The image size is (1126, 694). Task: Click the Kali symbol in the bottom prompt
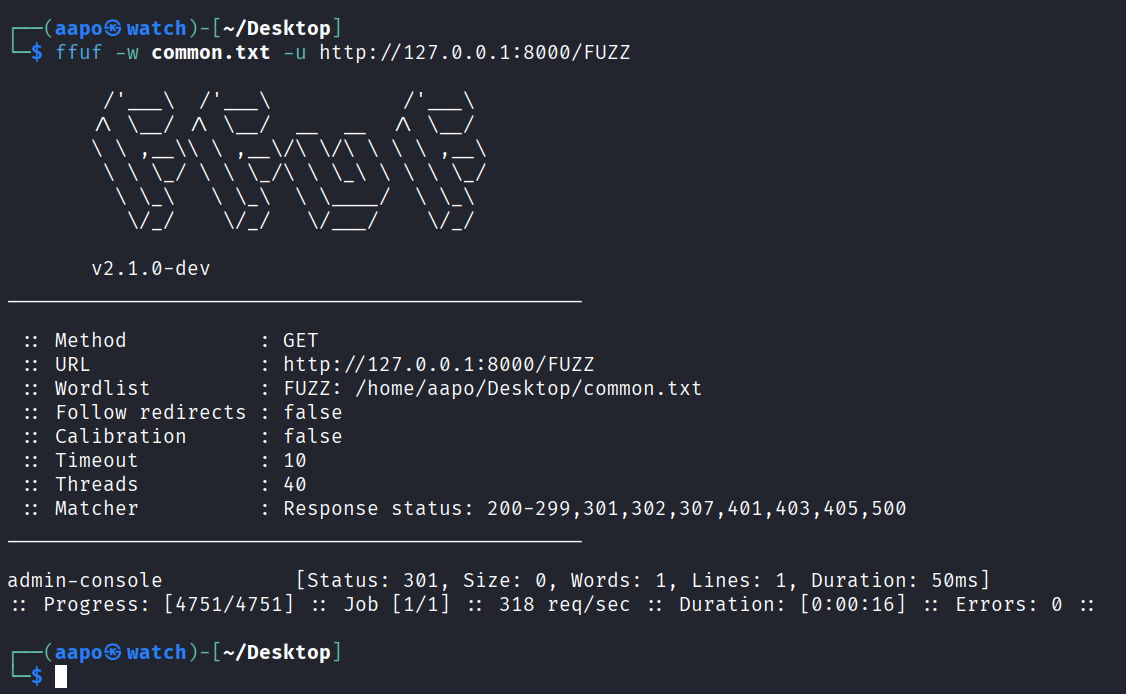click(x=113, y=653)
